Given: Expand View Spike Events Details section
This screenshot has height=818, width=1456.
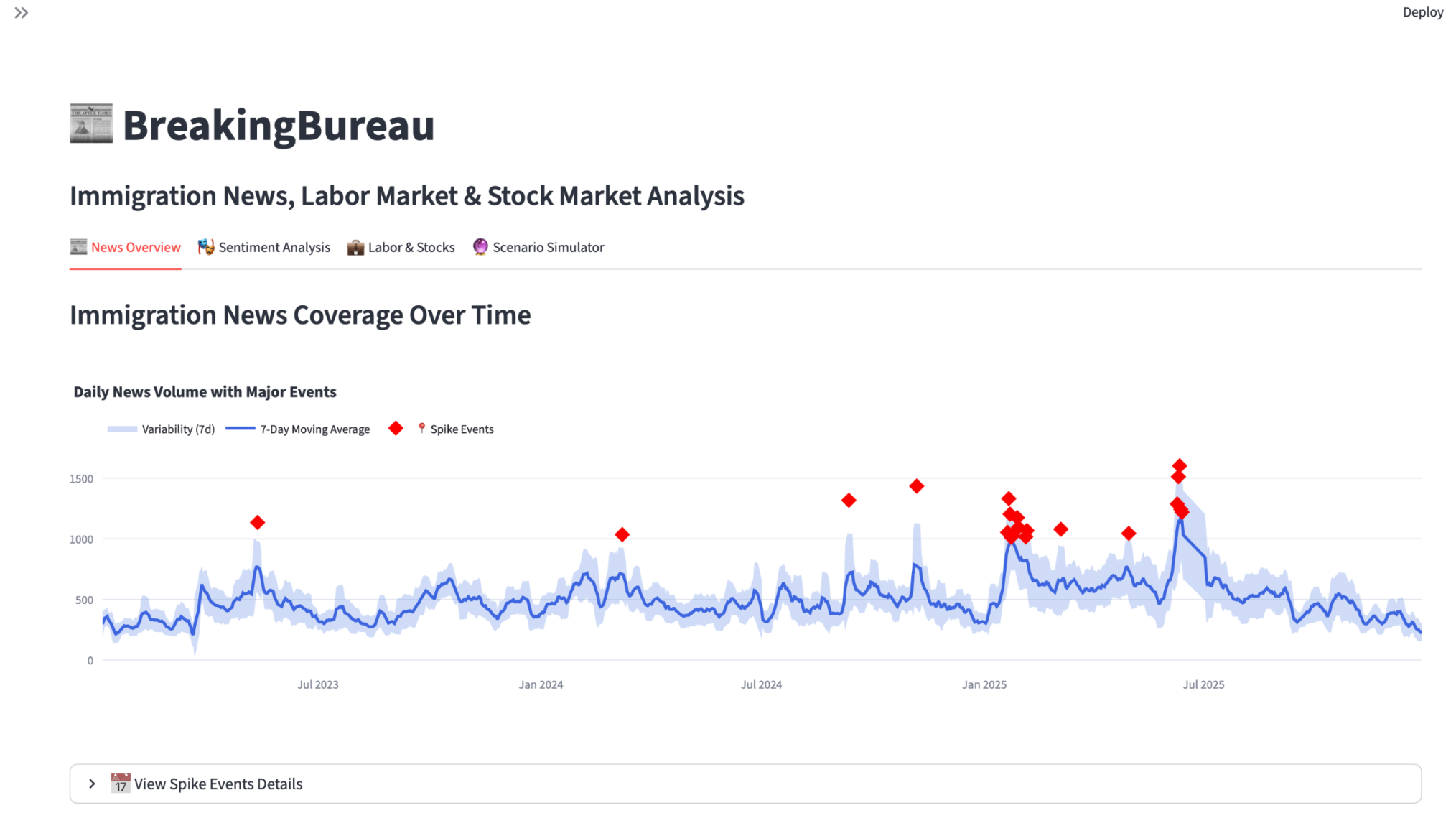Looking at the screenshot, I should [218, 784].
